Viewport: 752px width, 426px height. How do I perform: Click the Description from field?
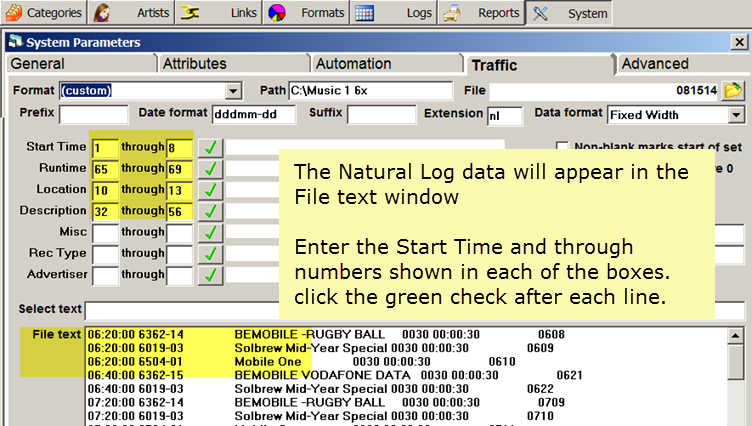105,211
